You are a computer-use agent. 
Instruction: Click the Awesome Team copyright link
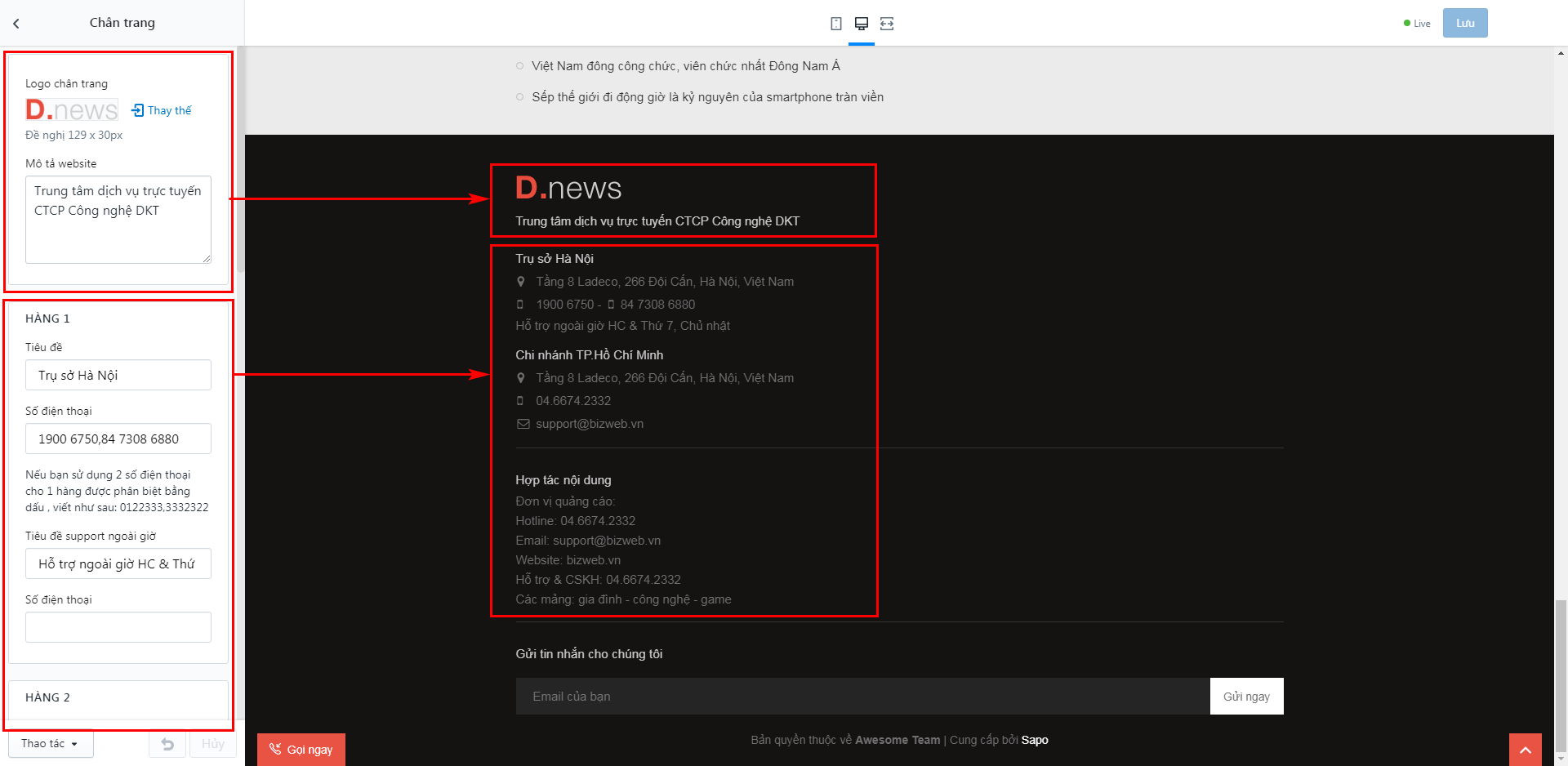click(898, 740)
